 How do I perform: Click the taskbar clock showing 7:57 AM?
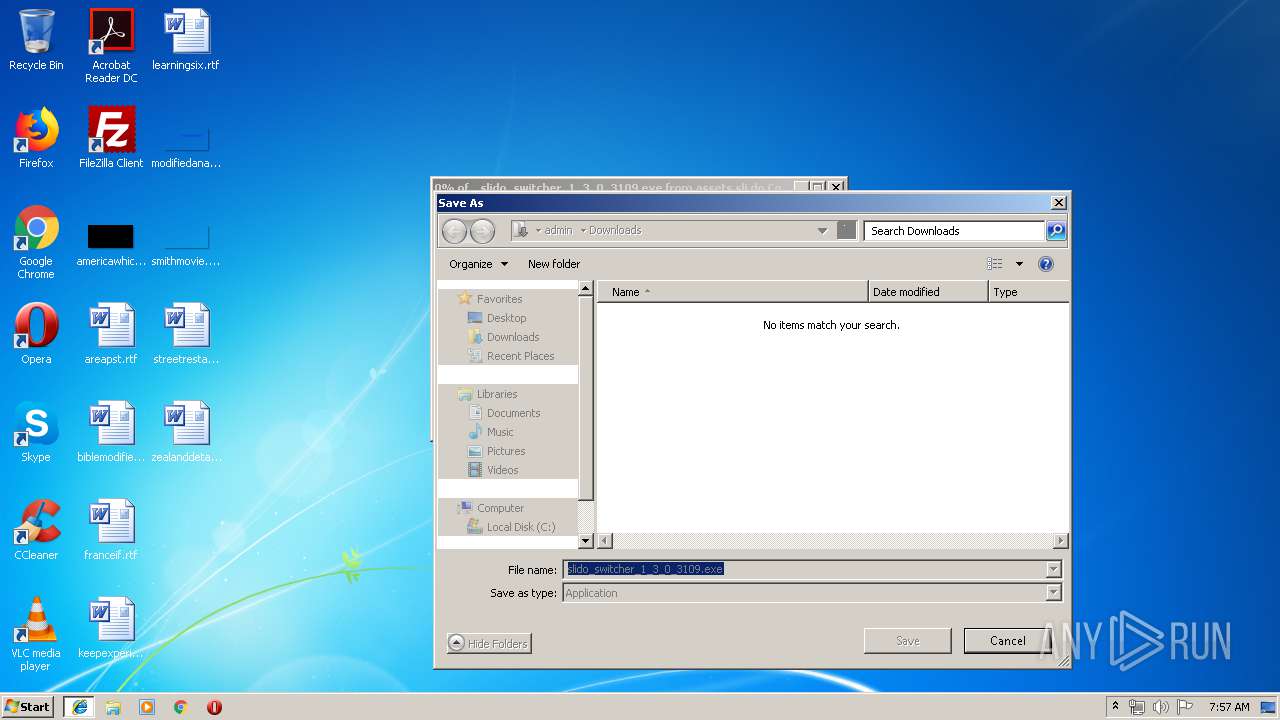(1228, 707)
